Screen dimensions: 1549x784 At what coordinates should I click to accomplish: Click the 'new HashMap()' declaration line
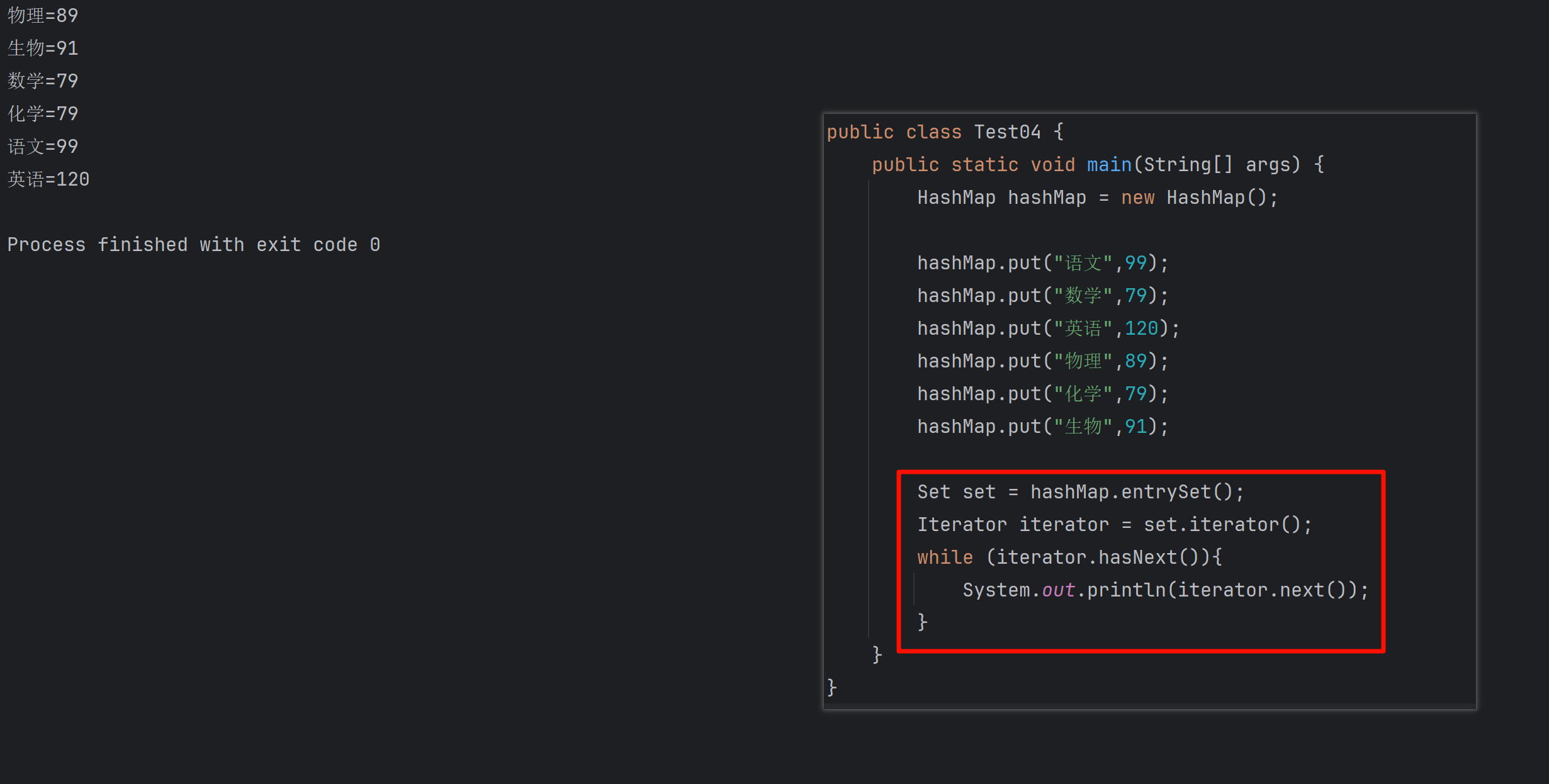(x=1097, y=198)
